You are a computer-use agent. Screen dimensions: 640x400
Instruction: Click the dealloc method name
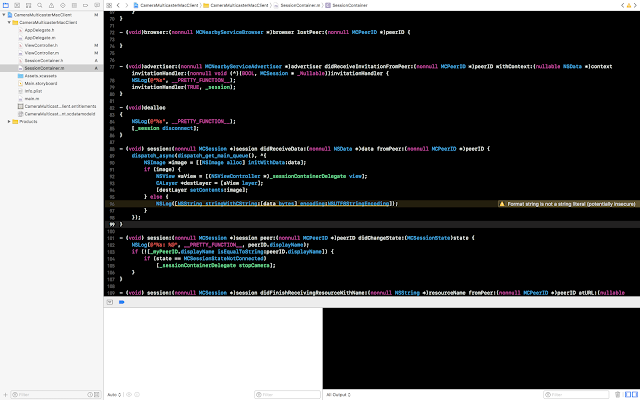[x=154, y=108]
